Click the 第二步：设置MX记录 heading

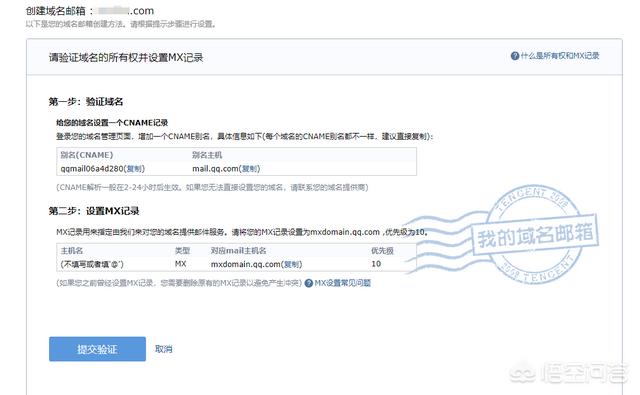(94, 211)
